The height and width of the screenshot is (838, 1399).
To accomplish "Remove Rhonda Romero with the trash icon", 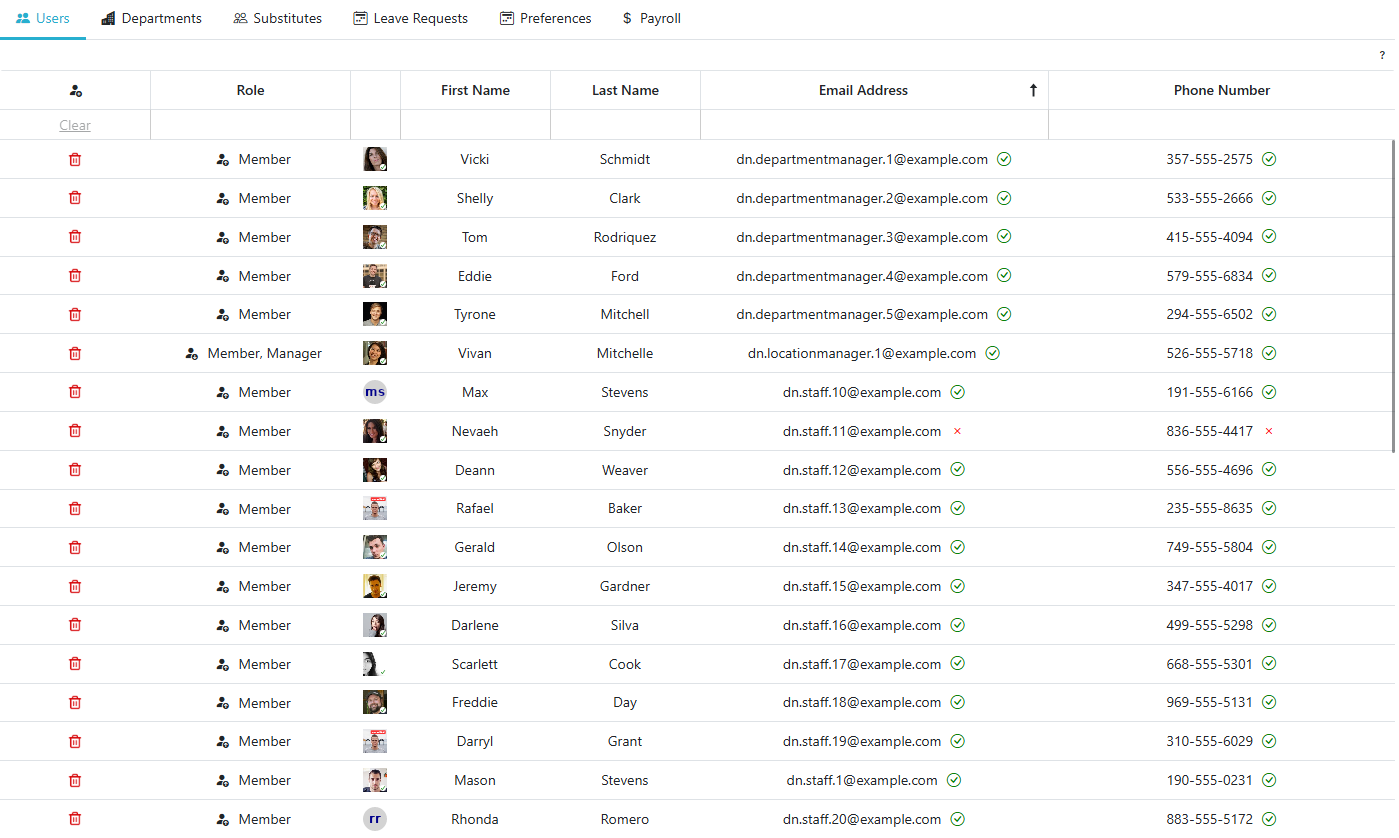I will [x=75, y=819].
